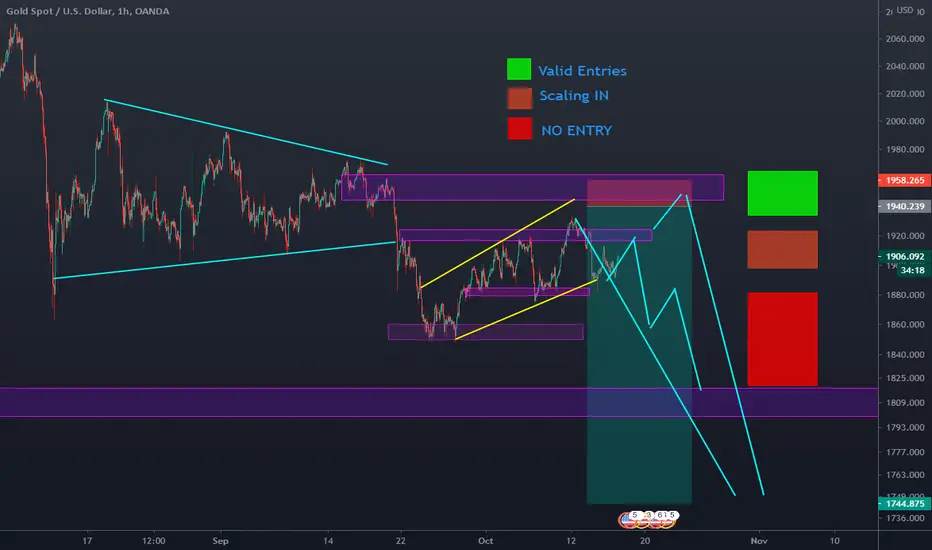
Task: Select the green Valid Entries legend swatch
Action: [x=518, y=69]
